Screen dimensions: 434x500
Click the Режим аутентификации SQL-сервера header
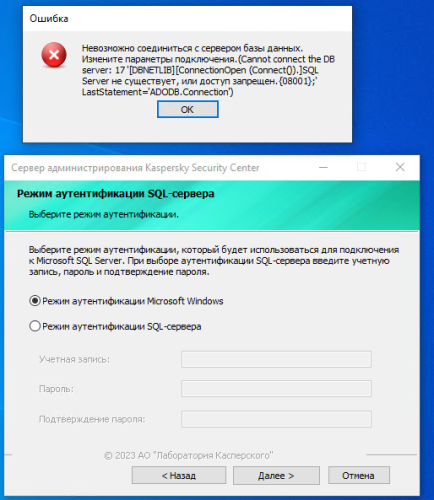pos(116,194)
